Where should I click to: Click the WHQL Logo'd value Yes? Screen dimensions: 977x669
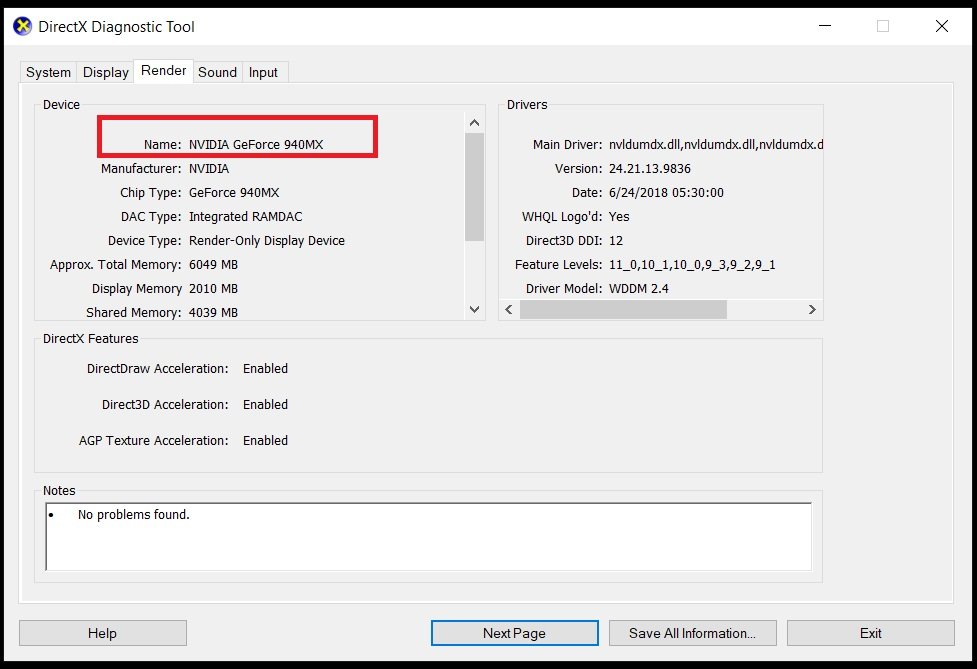[x=619, y=217]
